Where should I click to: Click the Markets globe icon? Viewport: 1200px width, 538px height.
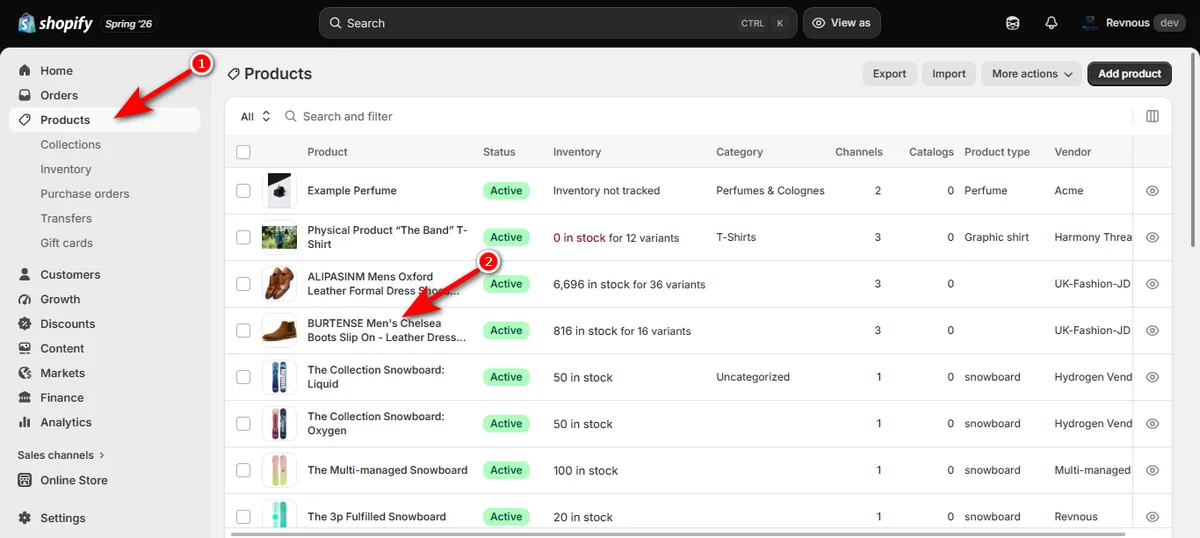click(25, 373)
